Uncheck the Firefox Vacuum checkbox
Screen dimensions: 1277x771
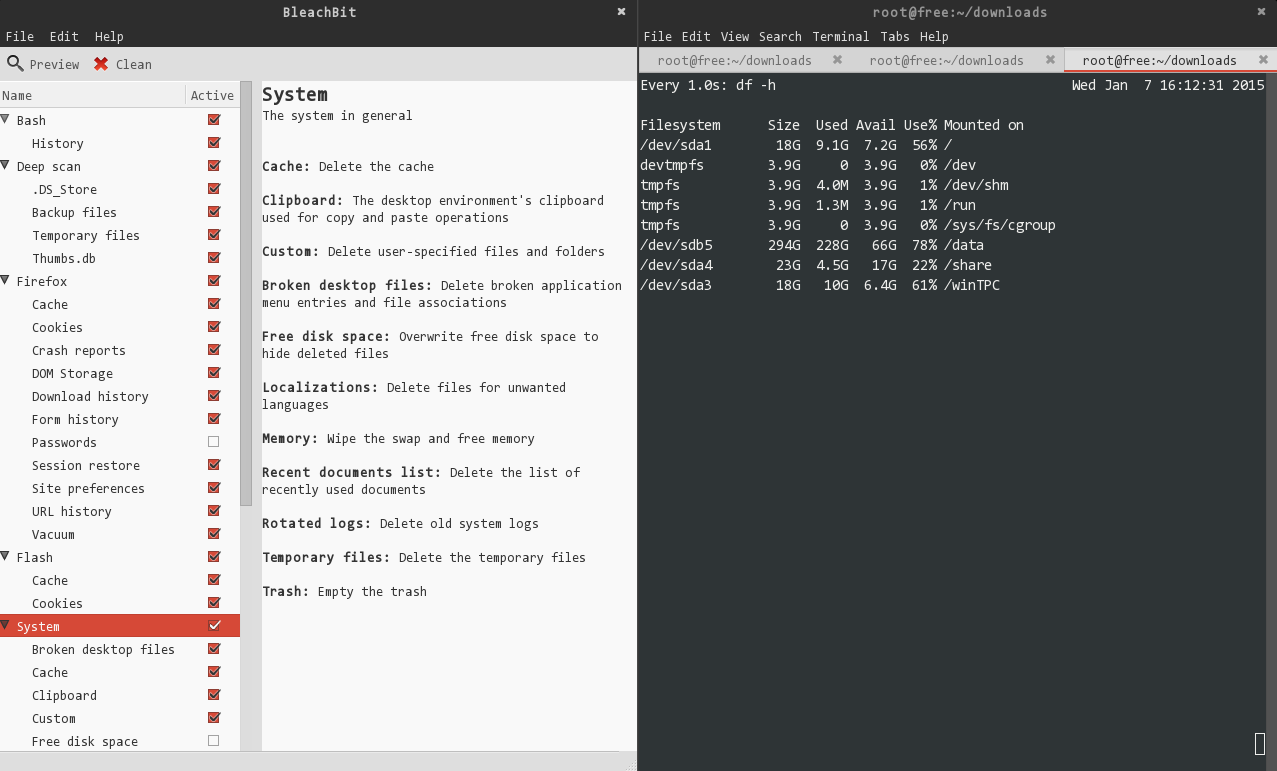[213, 534]
